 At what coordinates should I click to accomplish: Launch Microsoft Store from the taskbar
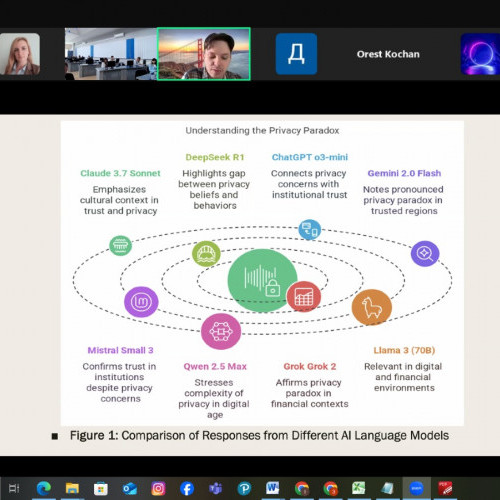coord(101,489)
